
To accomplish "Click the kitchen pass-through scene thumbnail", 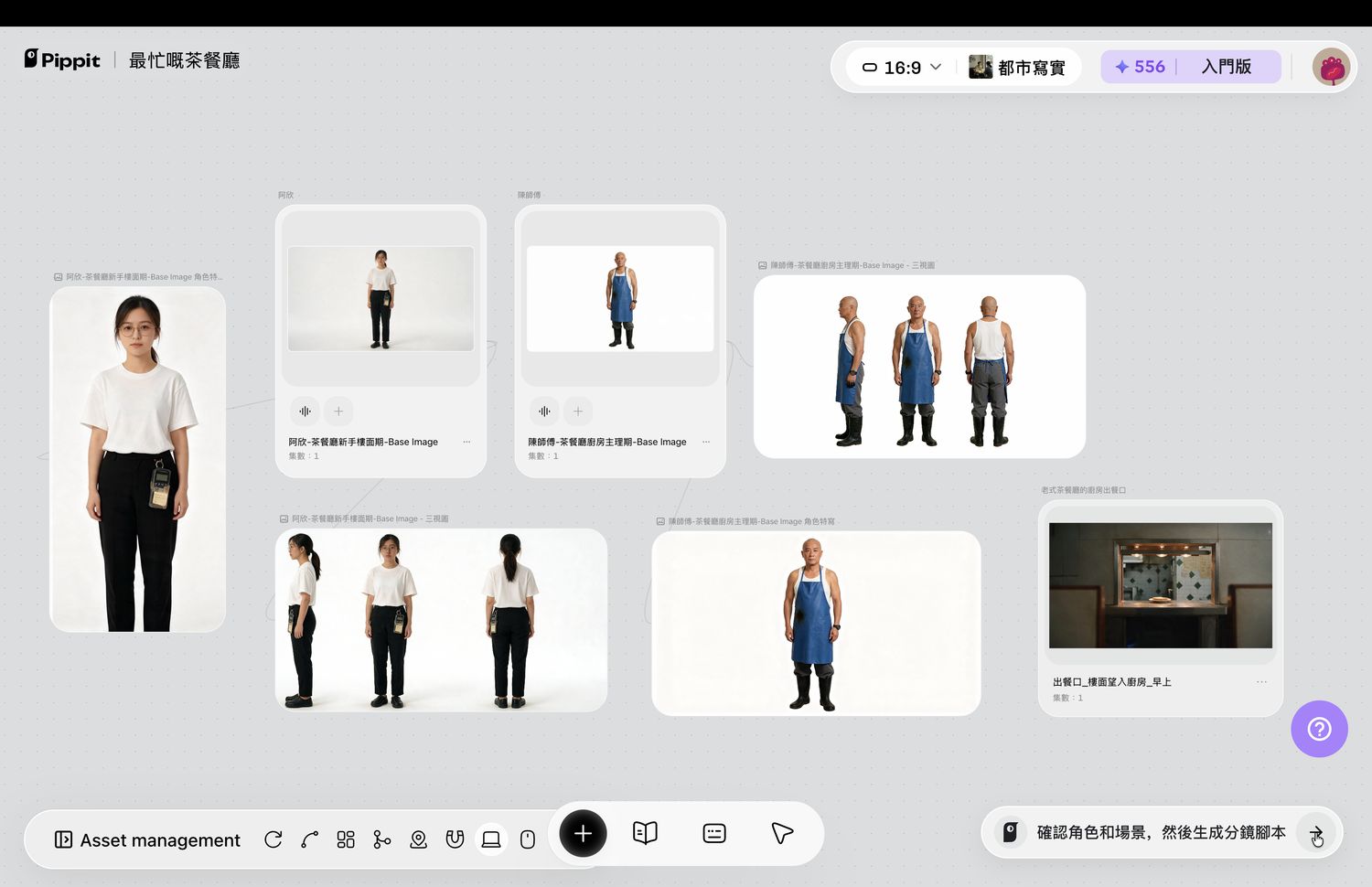I will (1161, 585).
